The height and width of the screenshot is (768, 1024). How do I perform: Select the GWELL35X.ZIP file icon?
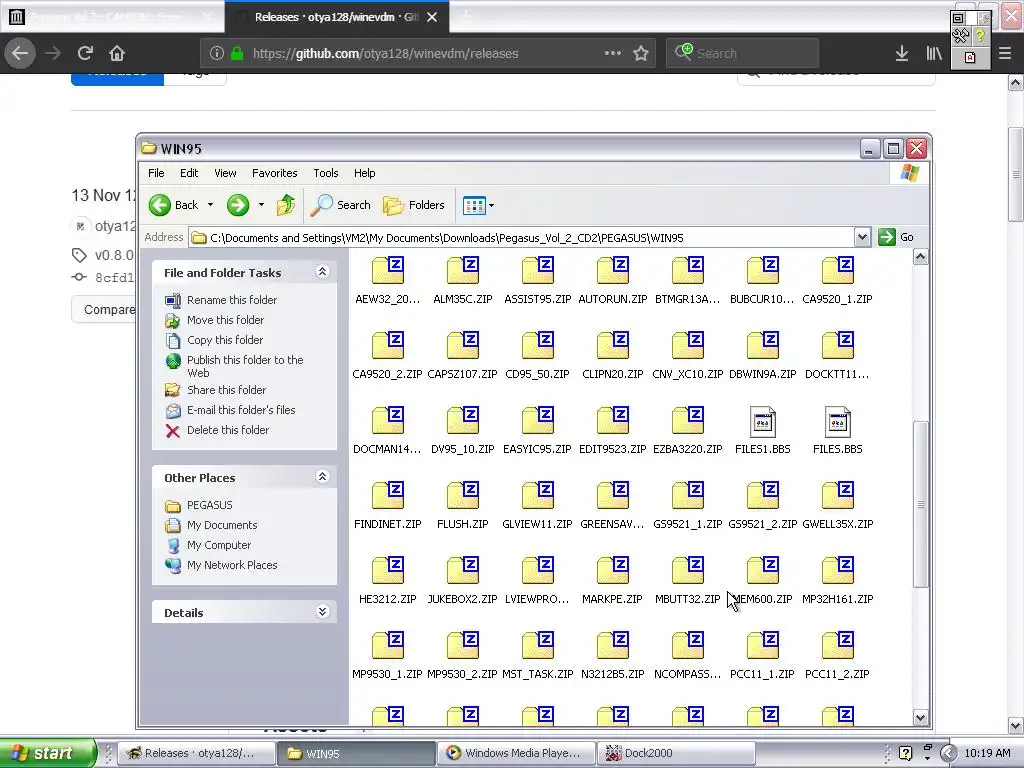(x=837, y=496)
